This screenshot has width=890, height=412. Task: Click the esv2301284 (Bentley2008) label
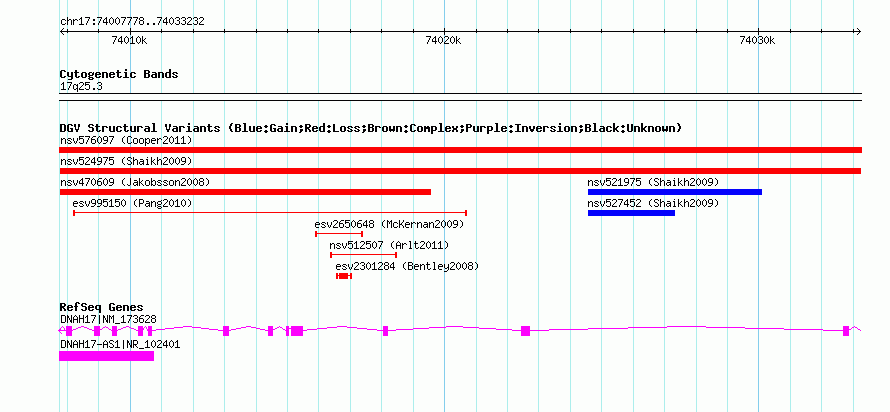tap(408, 266)
